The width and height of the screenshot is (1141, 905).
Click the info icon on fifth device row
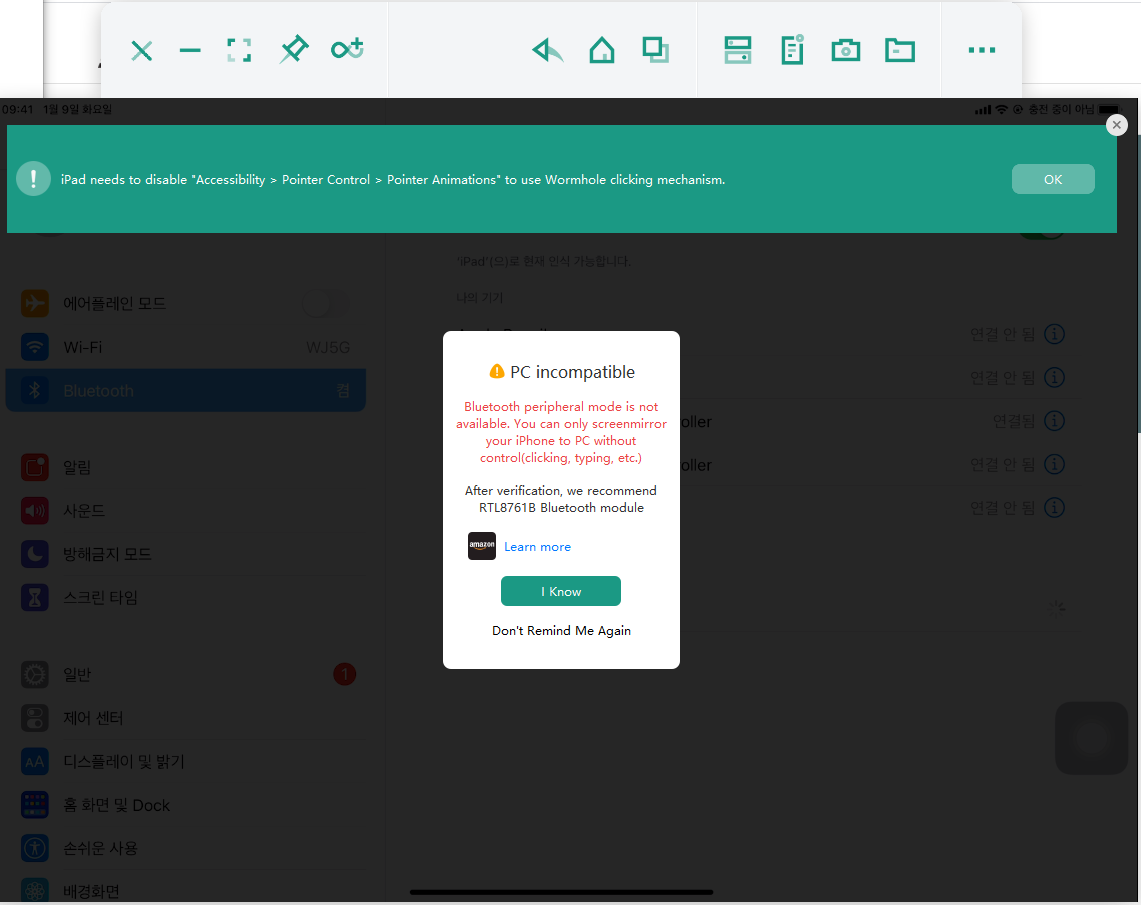(x=1054, y=507)
